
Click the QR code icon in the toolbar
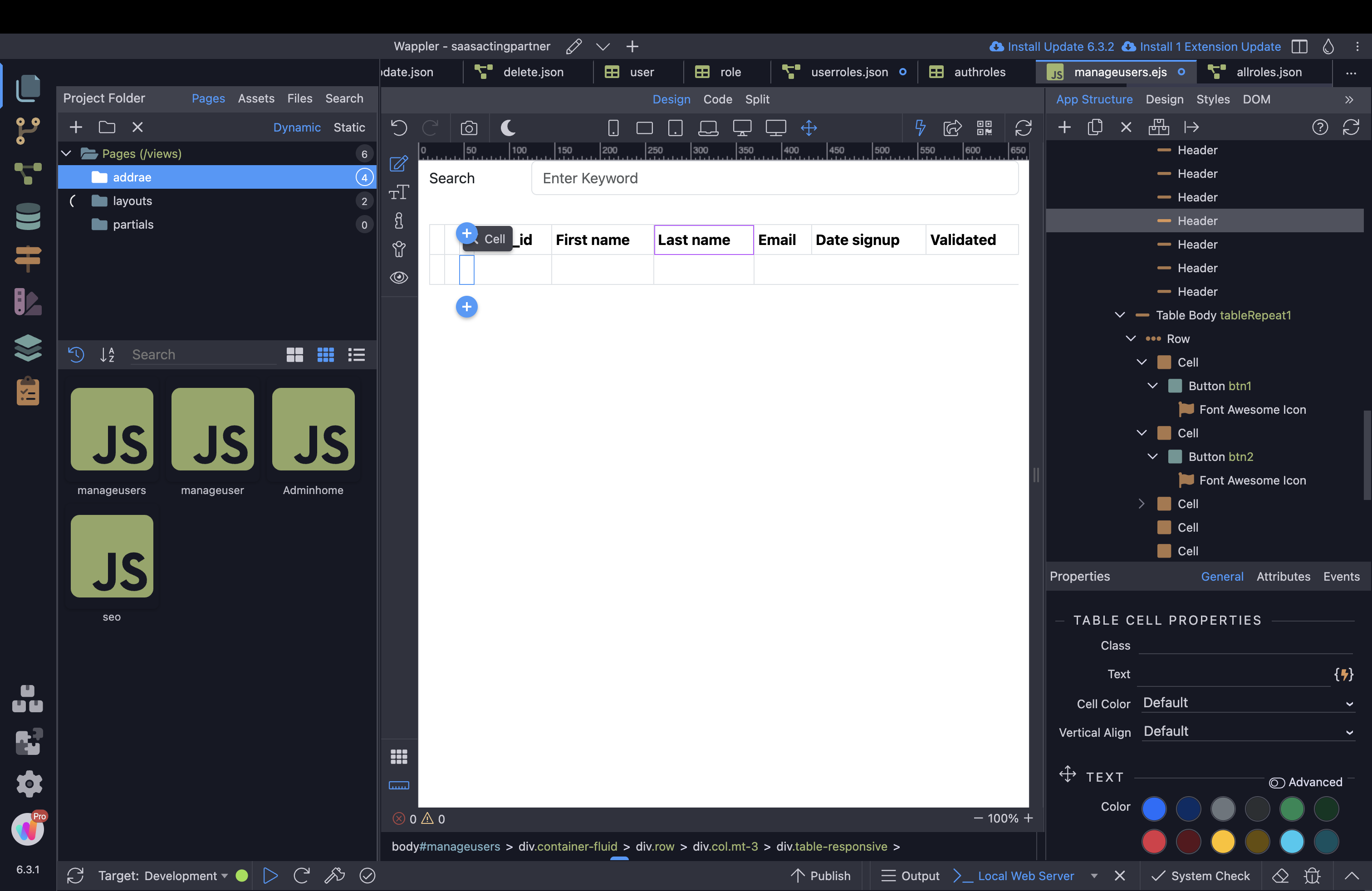tap(984, 128)
